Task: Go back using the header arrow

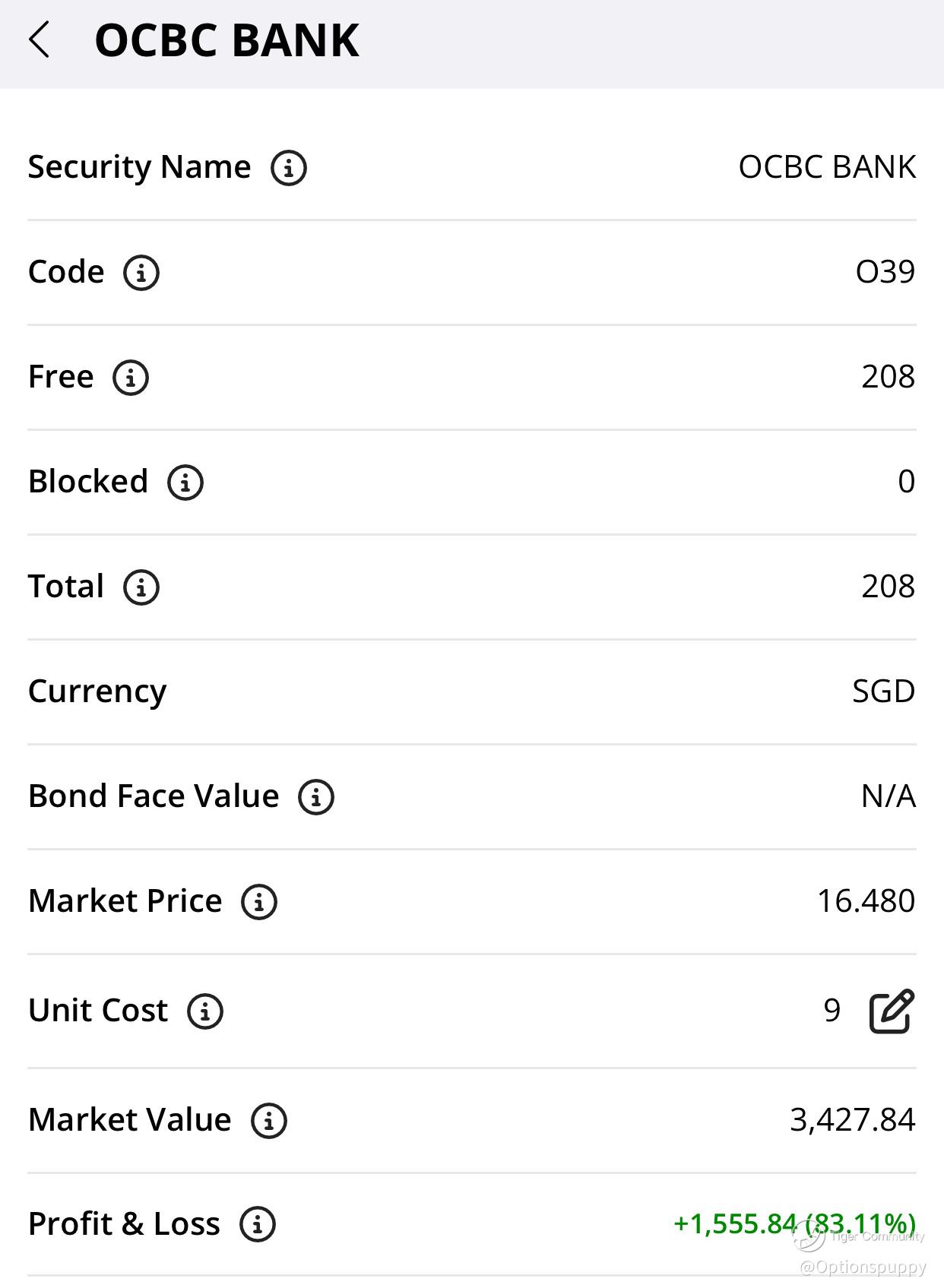Action: (40, 40)
